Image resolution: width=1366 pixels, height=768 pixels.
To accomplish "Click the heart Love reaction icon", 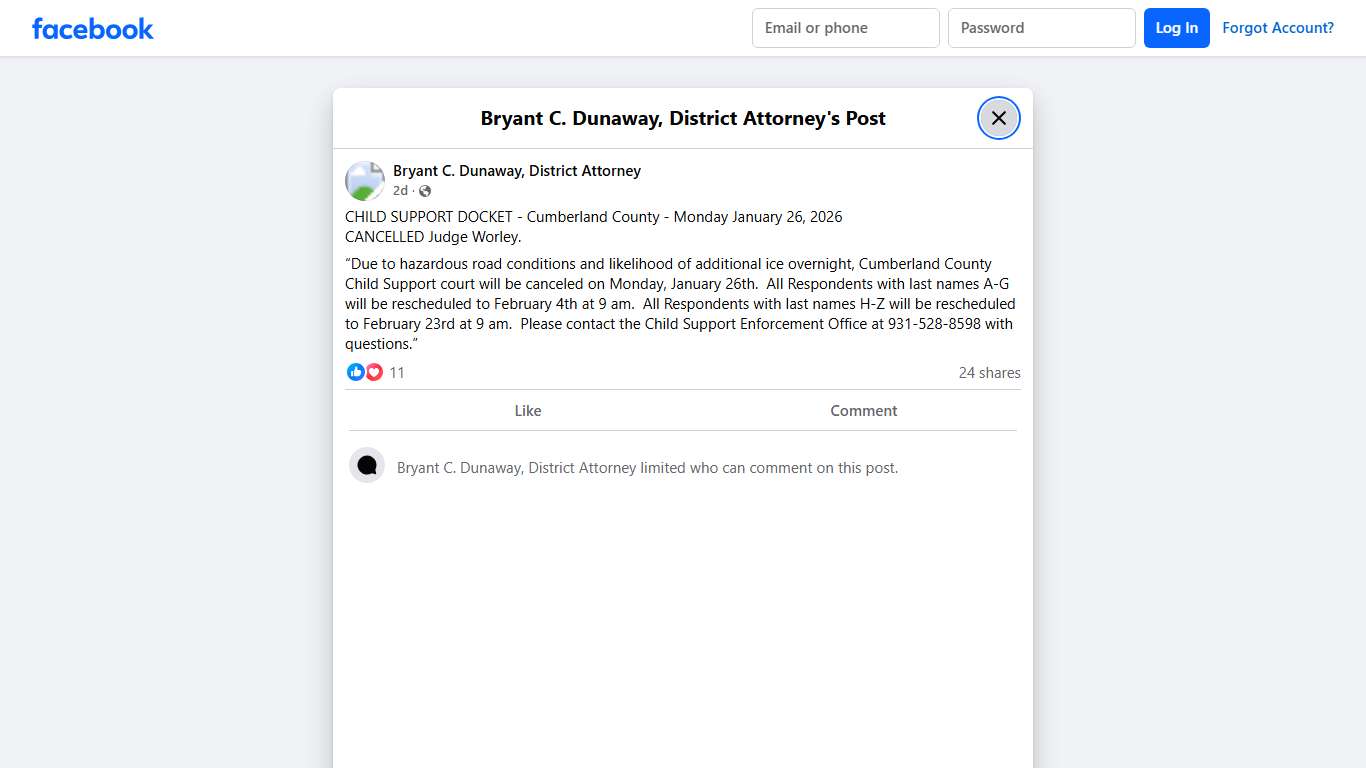I will 374,371.
